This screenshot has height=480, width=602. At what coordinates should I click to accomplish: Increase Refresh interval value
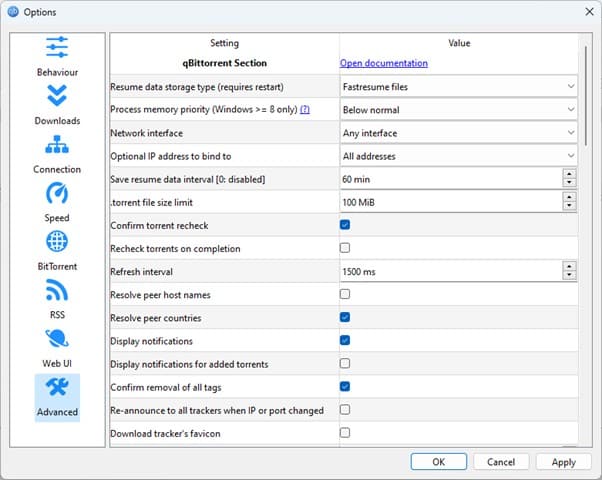[569, 266]
